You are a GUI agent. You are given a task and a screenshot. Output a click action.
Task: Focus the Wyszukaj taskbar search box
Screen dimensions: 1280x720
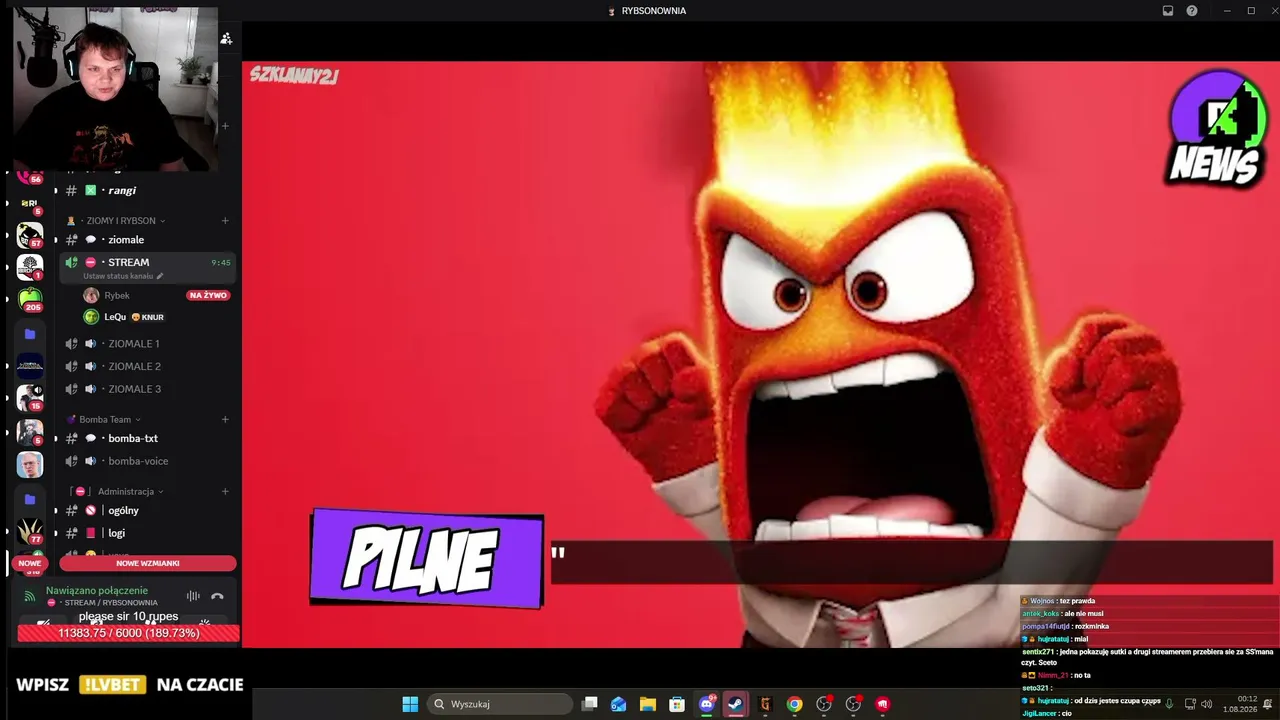[x=500, y=704]
